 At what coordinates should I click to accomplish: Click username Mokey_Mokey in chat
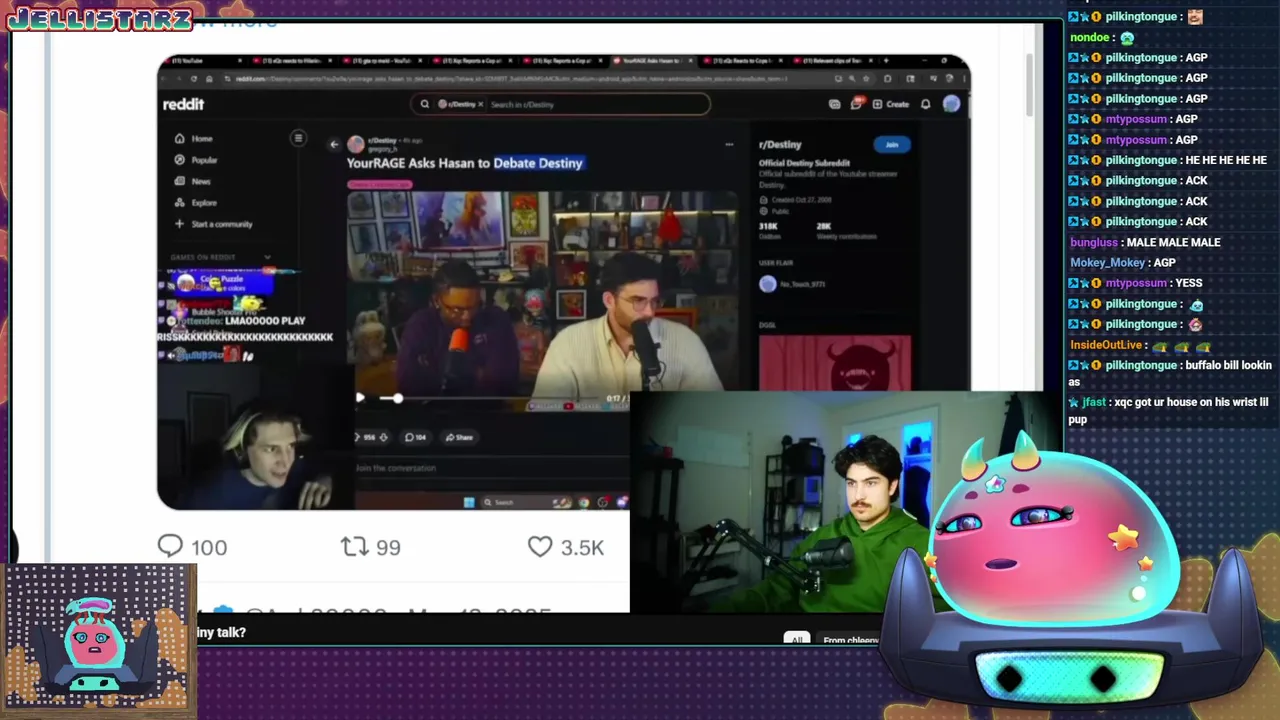[1107, 262]
